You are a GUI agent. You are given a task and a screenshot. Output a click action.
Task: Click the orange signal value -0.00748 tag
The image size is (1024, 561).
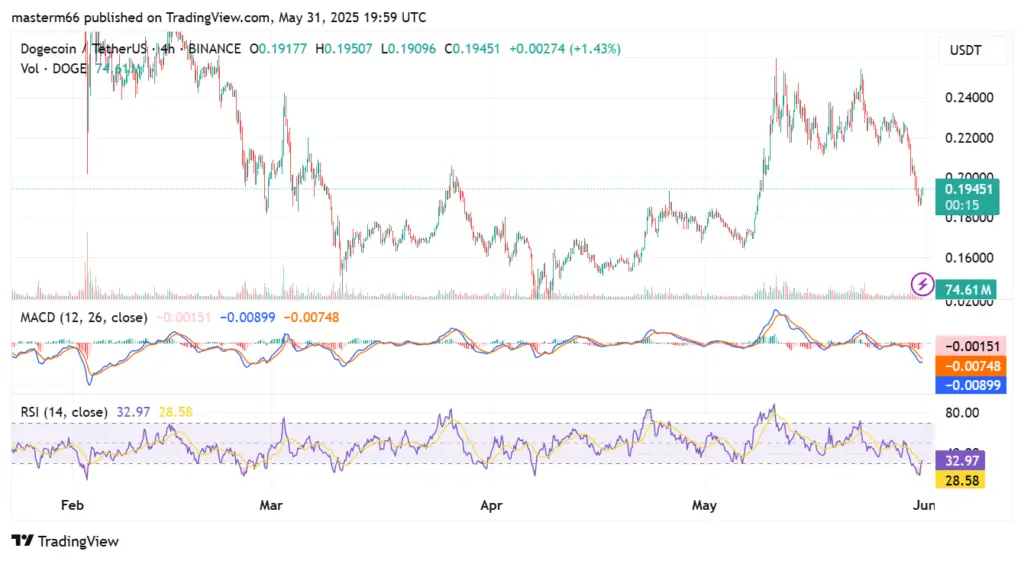[x=968, y=366]
